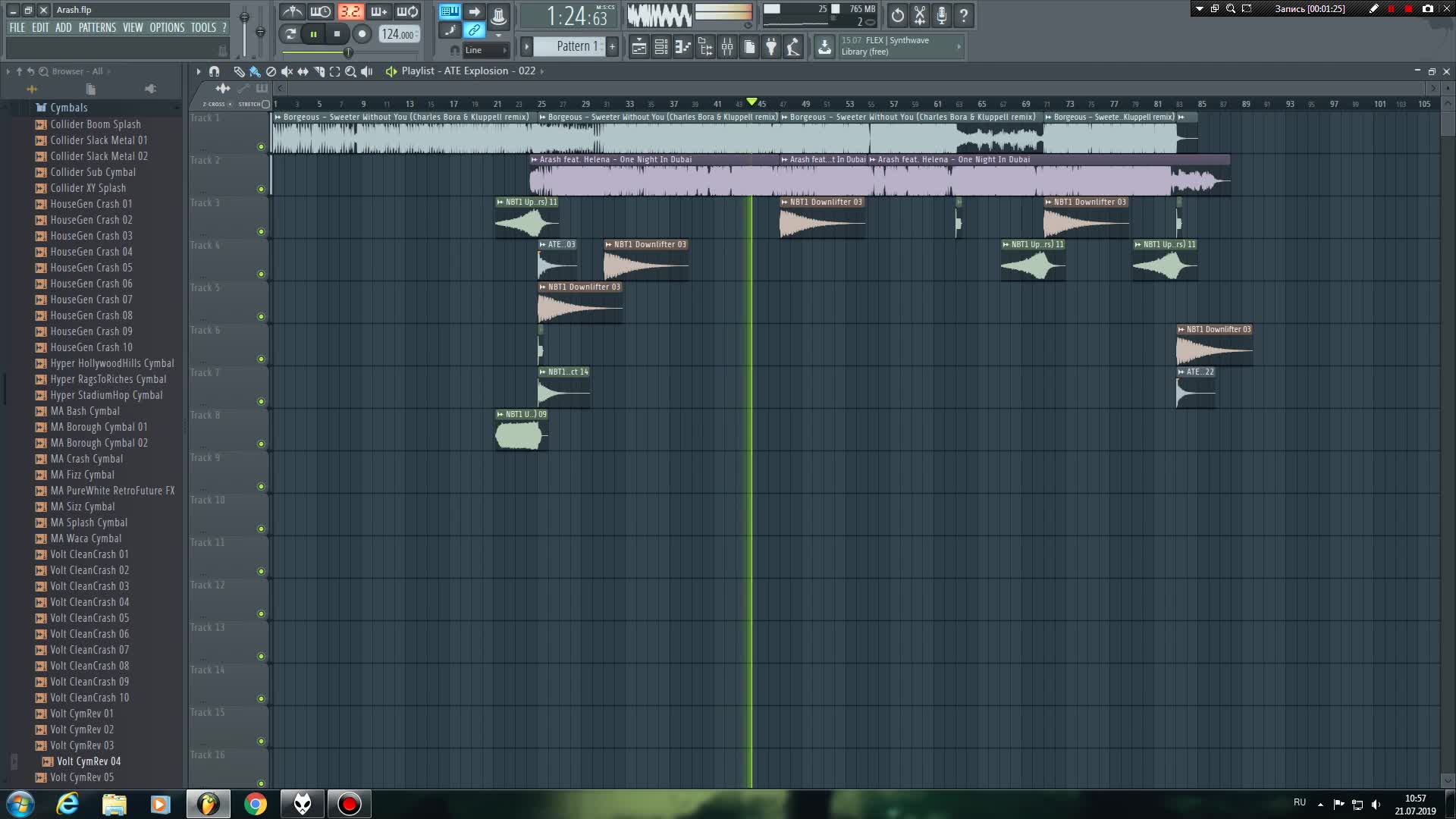This screenshot has width=1456, height=819.
Task: Open audio editor scissors icon
Action: pos(919,14)
